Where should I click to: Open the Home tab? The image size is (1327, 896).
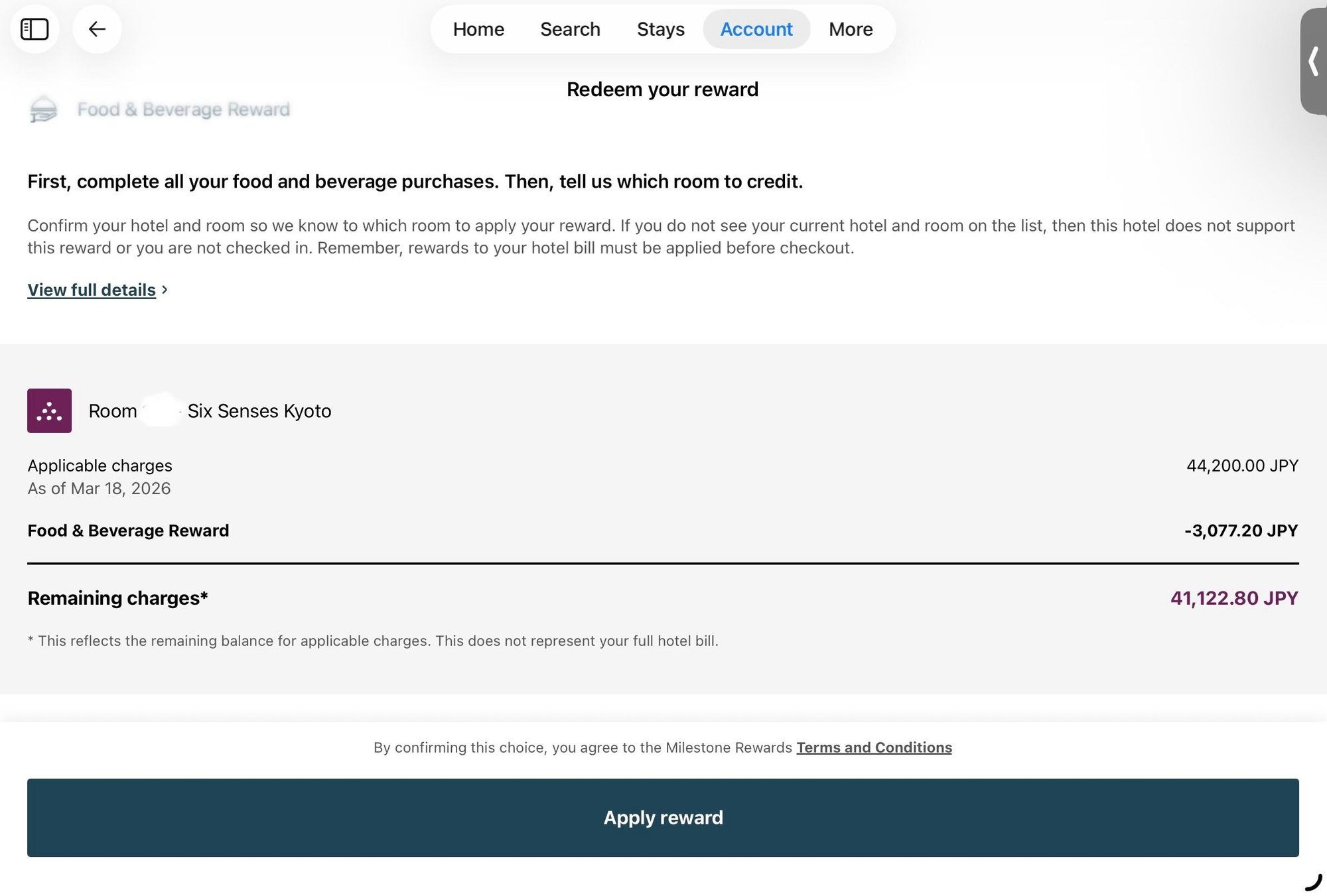pos(478,29)
